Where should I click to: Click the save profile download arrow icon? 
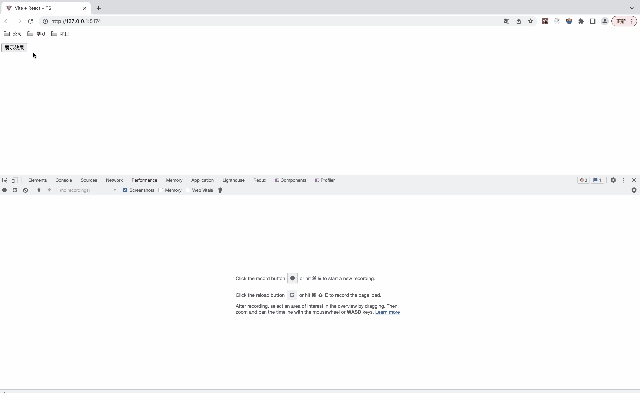point(49,190)
